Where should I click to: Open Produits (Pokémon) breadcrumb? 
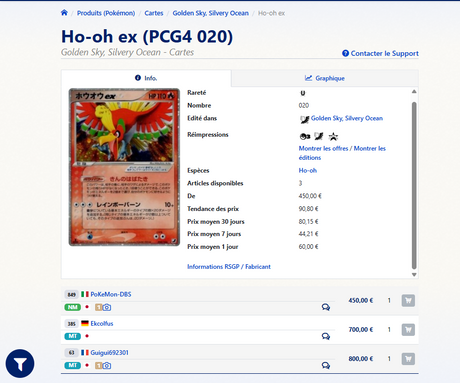[106, 13]
